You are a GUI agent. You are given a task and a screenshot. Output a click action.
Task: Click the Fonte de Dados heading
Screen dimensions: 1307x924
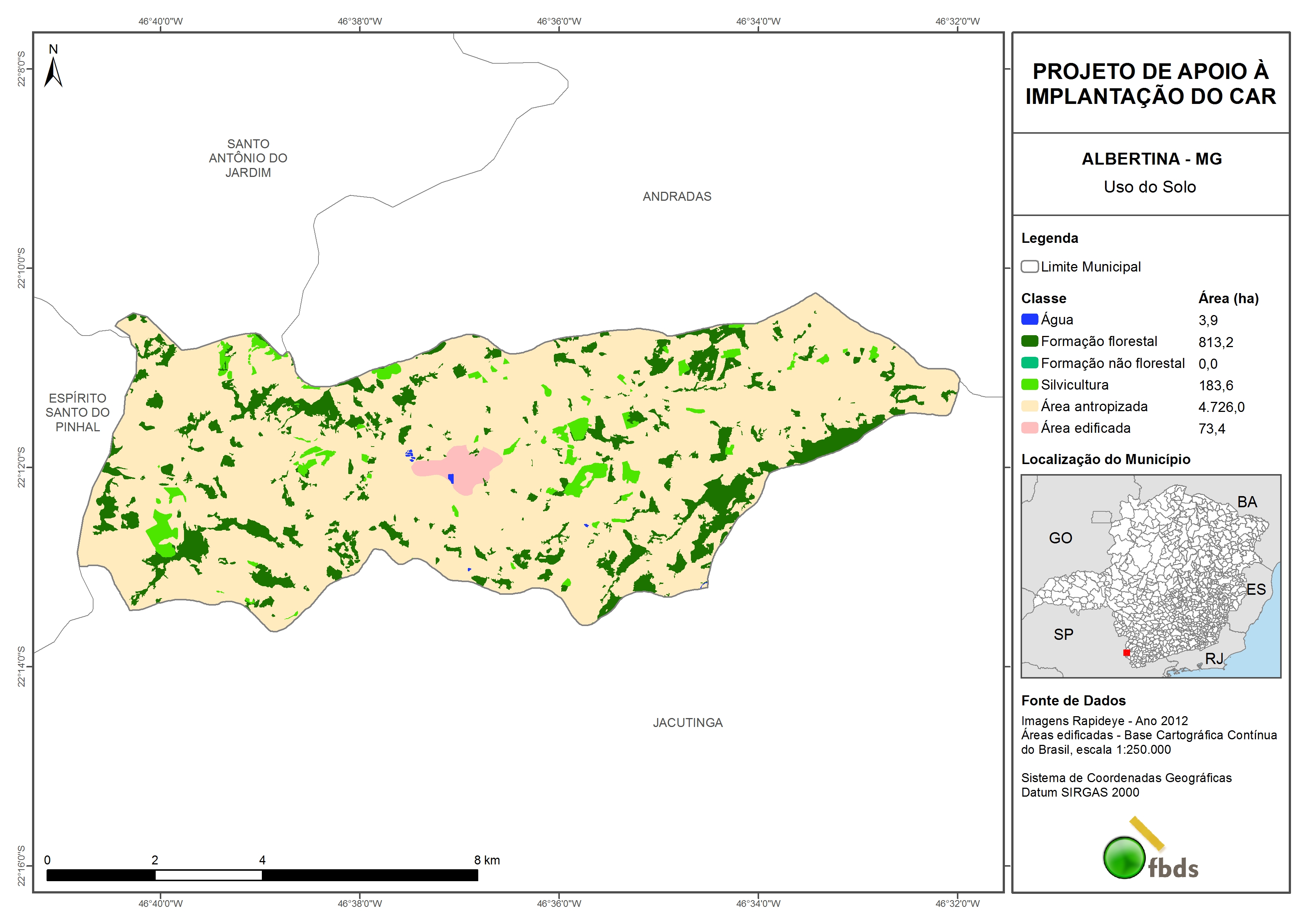1073,700
